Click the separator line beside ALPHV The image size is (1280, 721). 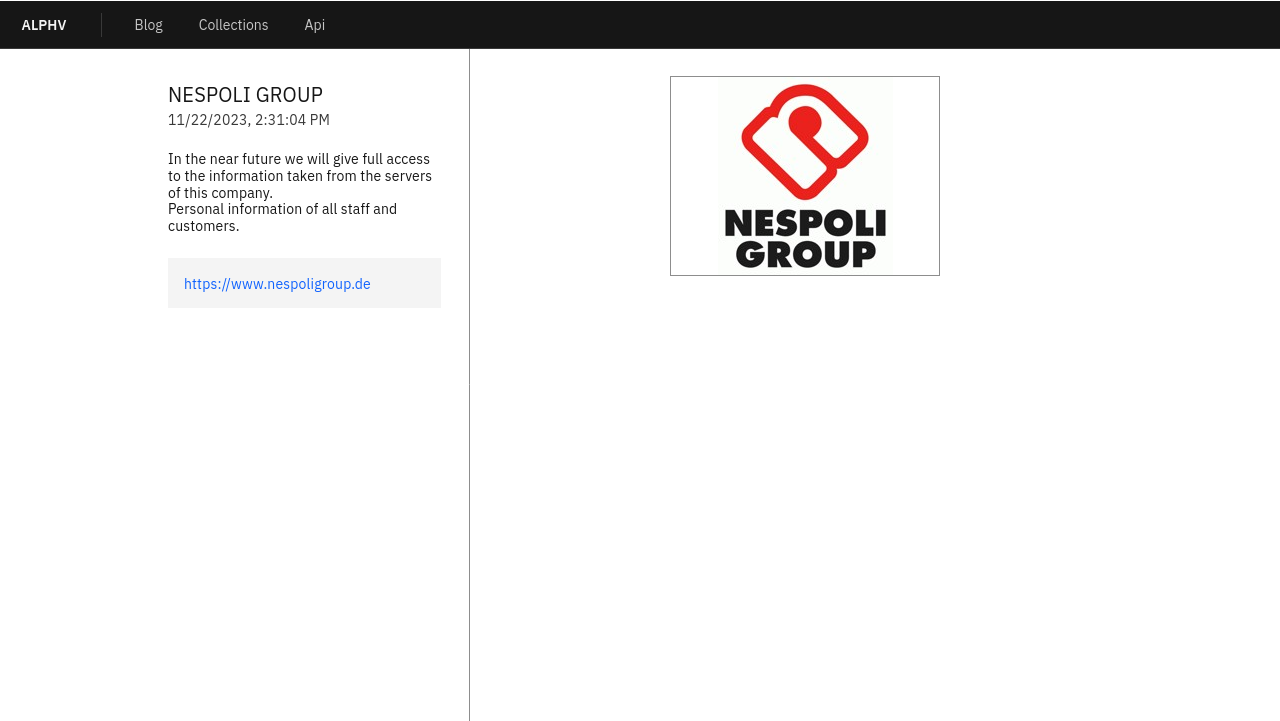pyautogui.click(x=101, y=25)
